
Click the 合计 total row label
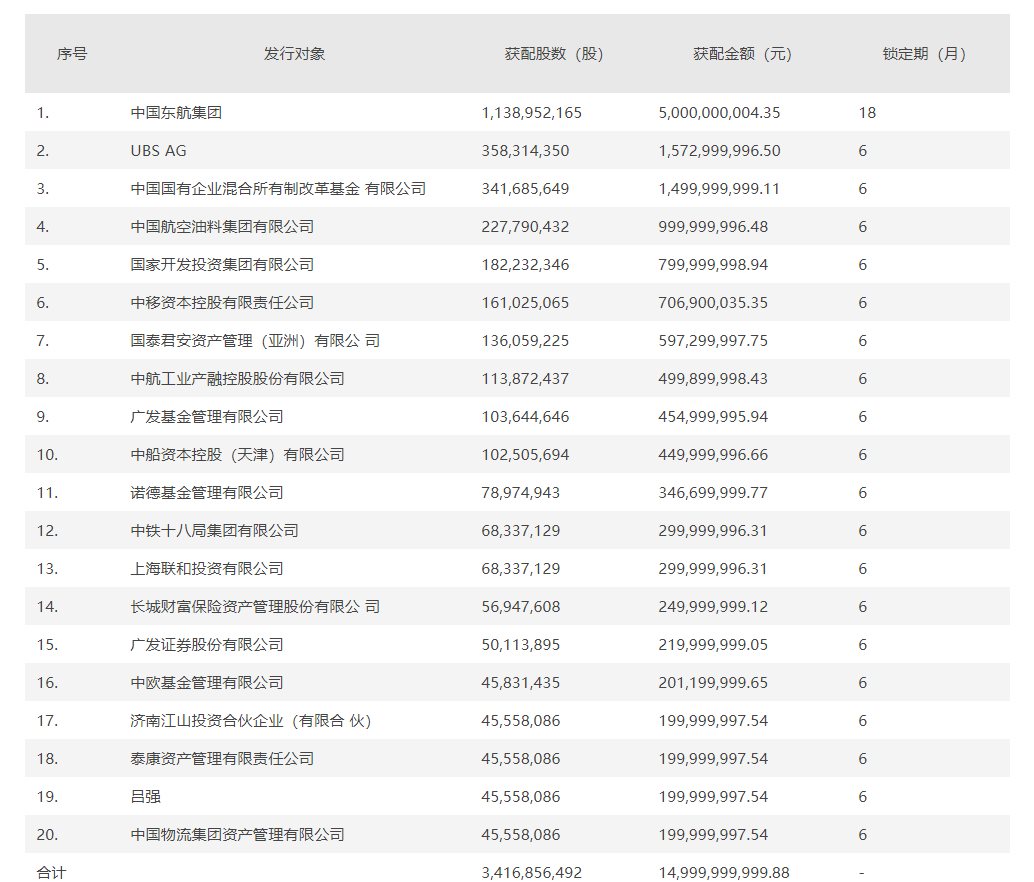point(51,873)
